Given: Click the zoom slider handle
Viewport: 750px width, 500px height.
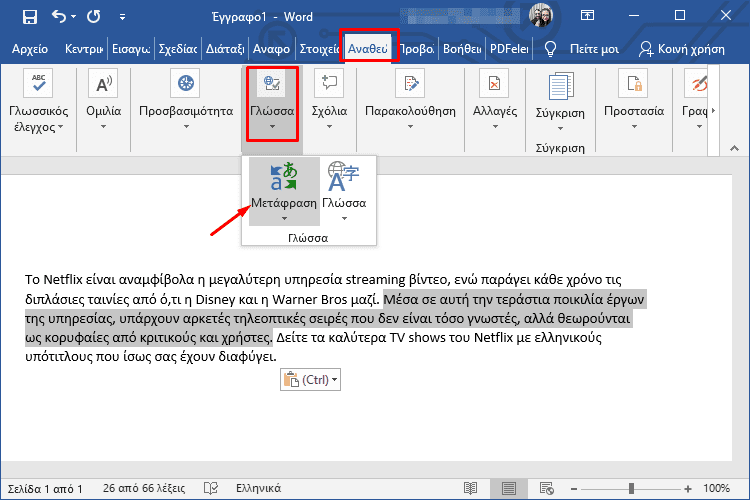Looking at the screenshot, I should (x=631, y=489).
